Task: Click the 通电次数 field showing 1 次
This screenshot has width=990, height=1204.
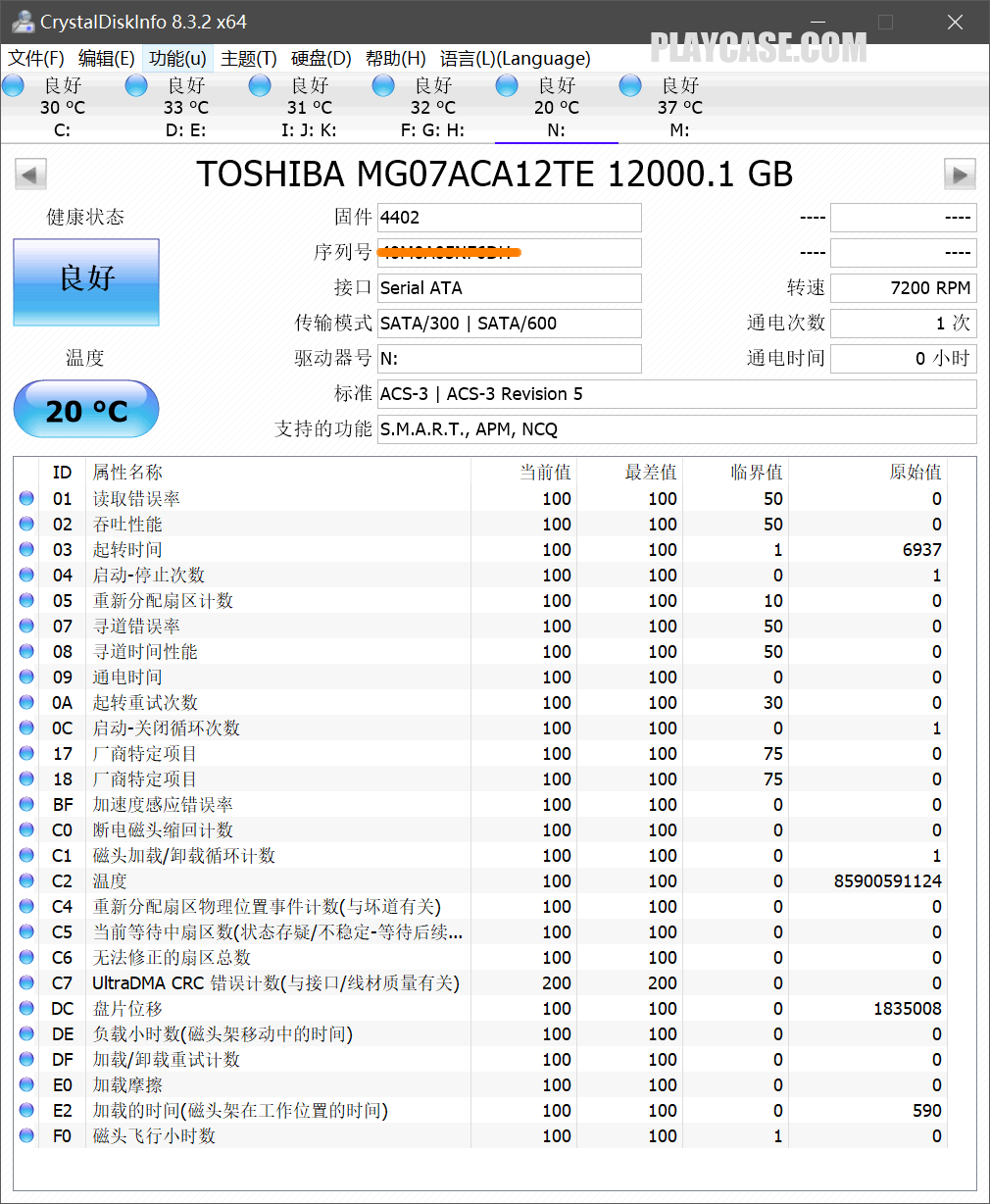Action: click(904, 324)
